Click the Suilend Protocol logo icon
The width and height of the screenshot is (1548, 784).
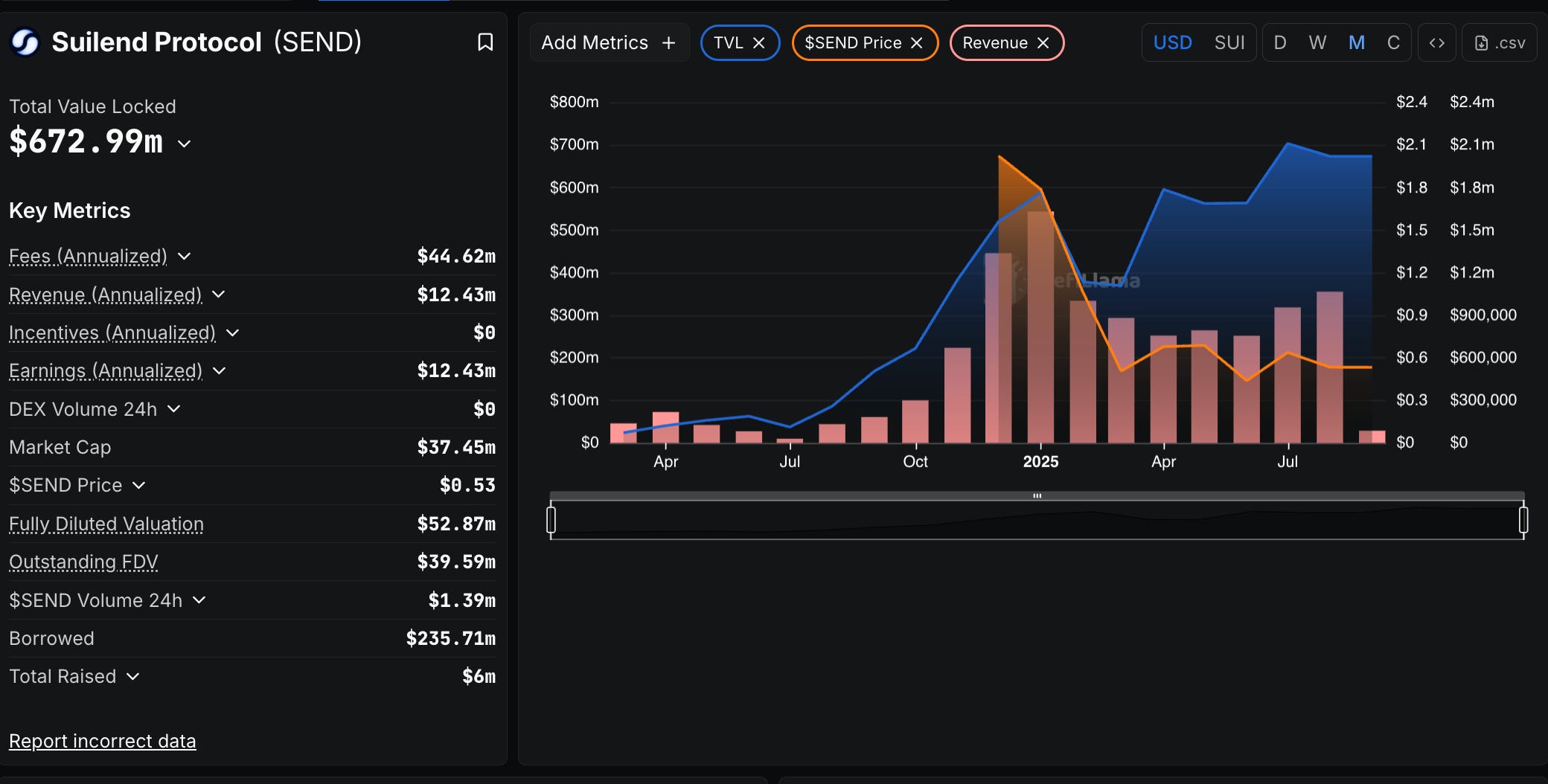pos(25,42)
